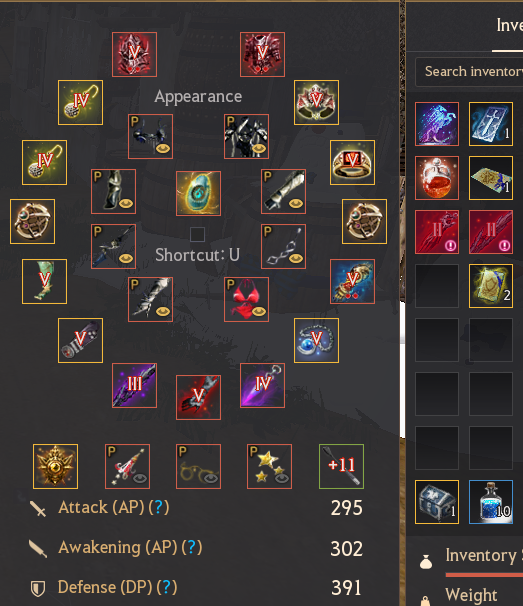Image resolution: width=523 pixels, height=606 pixels.
Task: Click the glowing teal alchemy stone slot
Action: pos(198,193)
